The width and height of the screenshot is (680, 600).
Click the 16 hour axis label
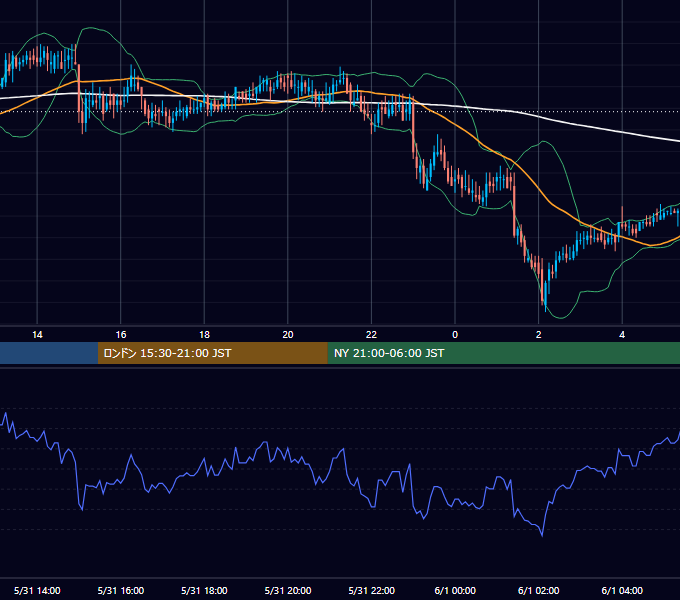(x=121, y=335)
